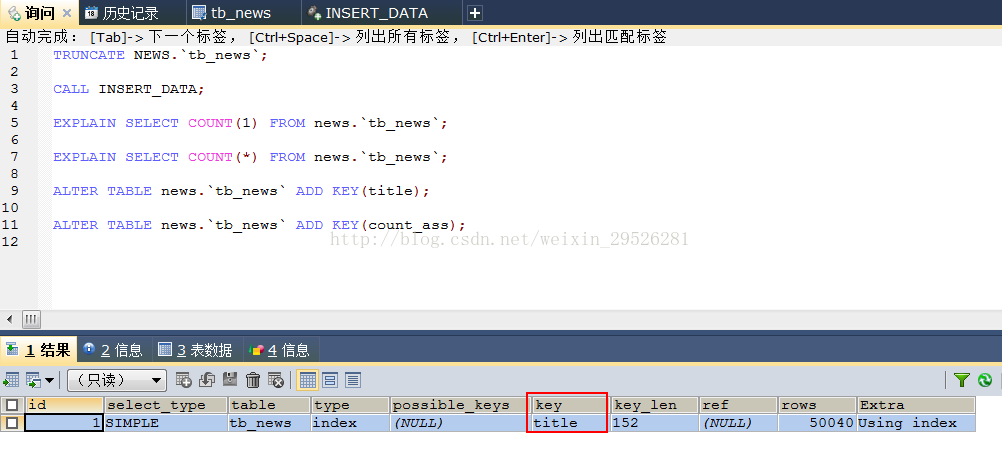This screenshot has width=1002, height=456.
Task: Select the 2 信息 tab
Action: point(112,350)
